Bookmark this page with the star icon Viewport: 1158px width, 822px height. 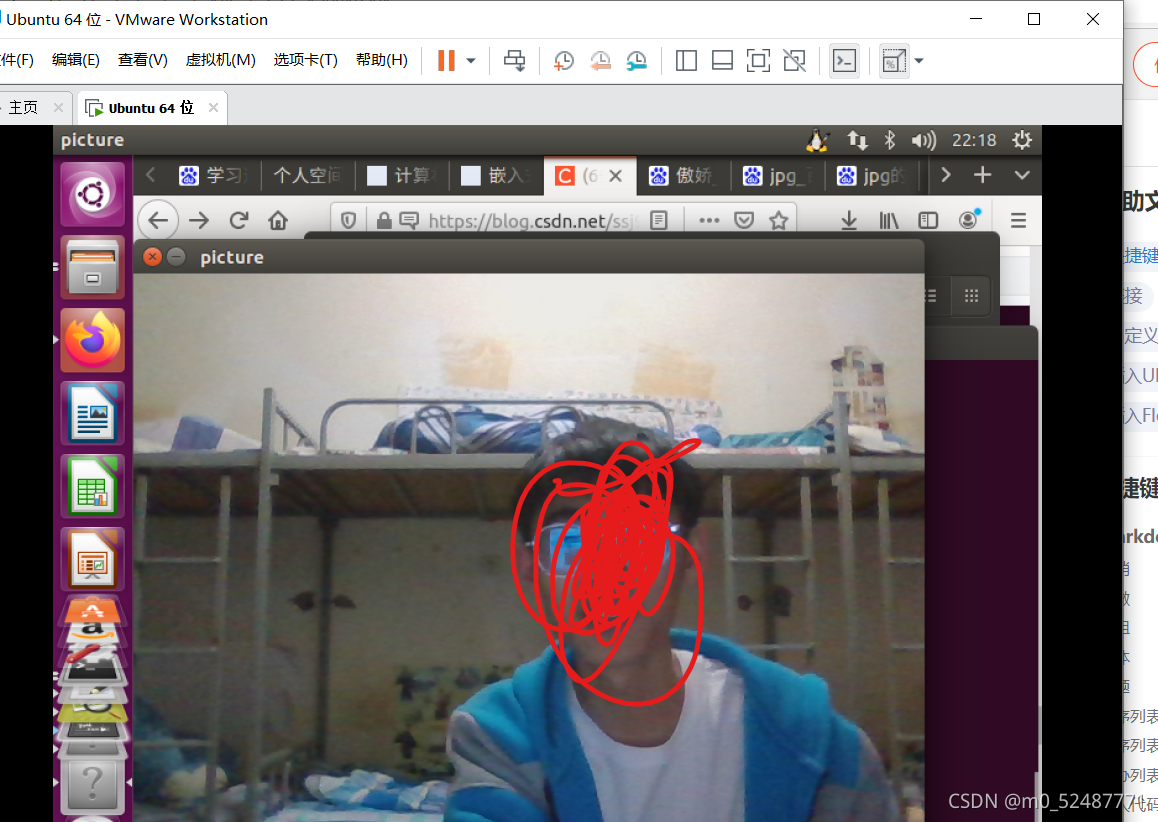(778, 220)
